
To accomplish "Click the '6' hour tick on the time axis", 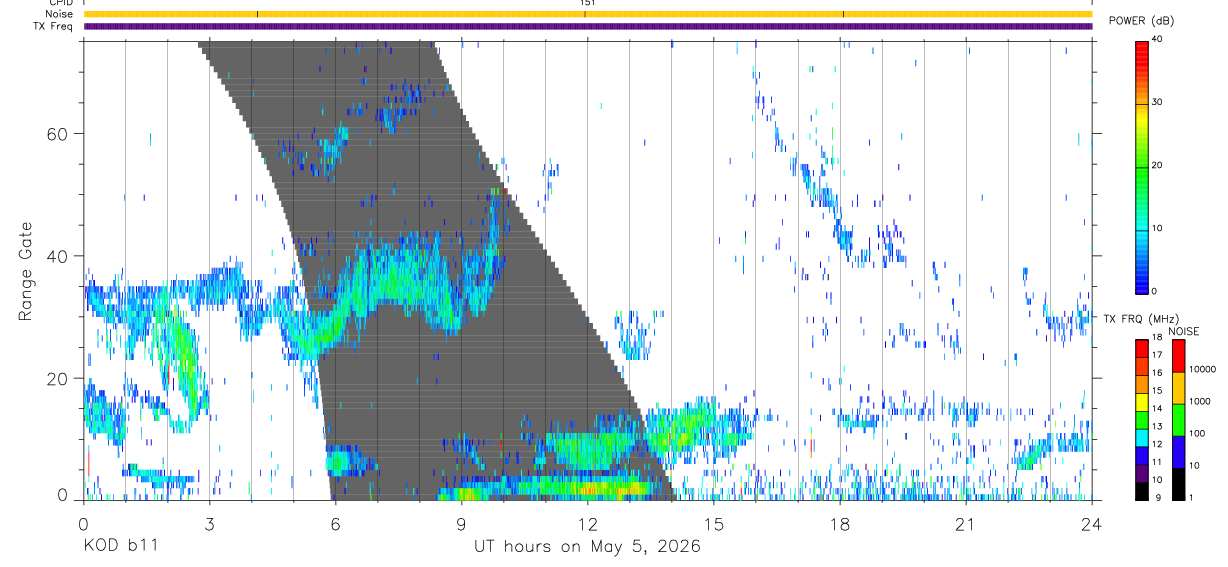I will pos(336,523).
